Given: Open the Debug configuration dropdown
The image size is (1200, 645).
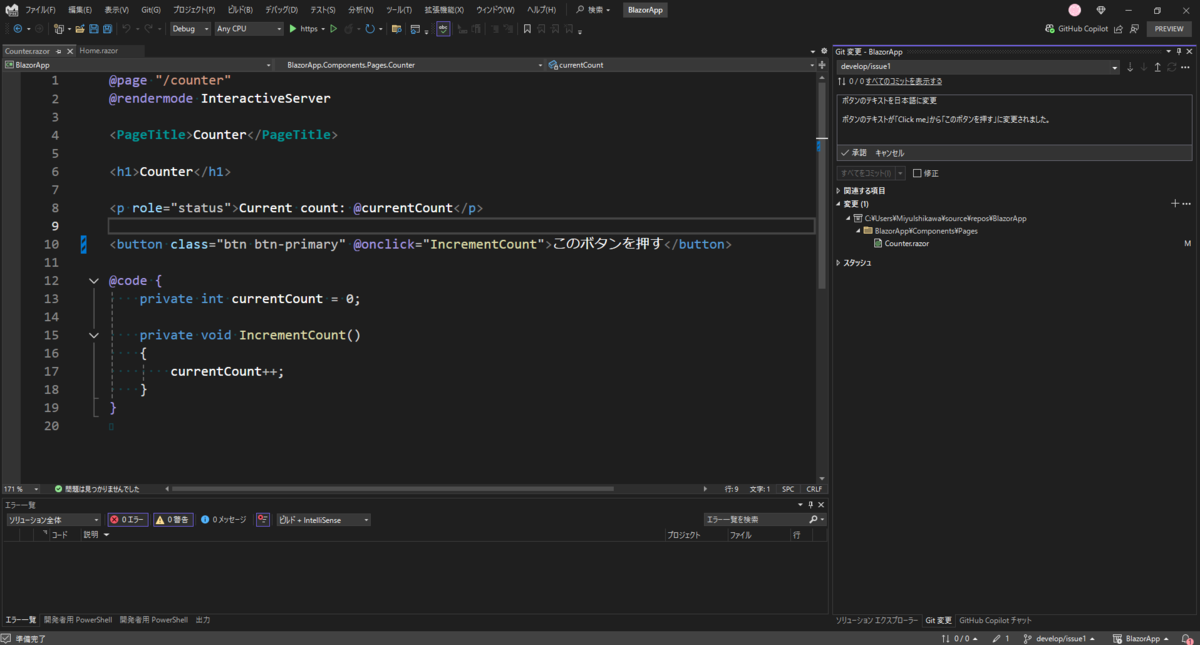Looking at the screenshot, I should click(190, 29).
